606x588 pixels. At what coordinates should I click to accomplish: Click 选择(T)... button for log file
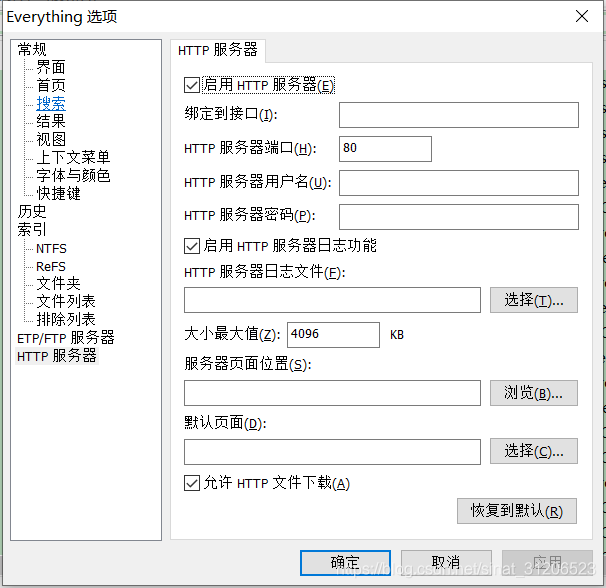(534, 300)
